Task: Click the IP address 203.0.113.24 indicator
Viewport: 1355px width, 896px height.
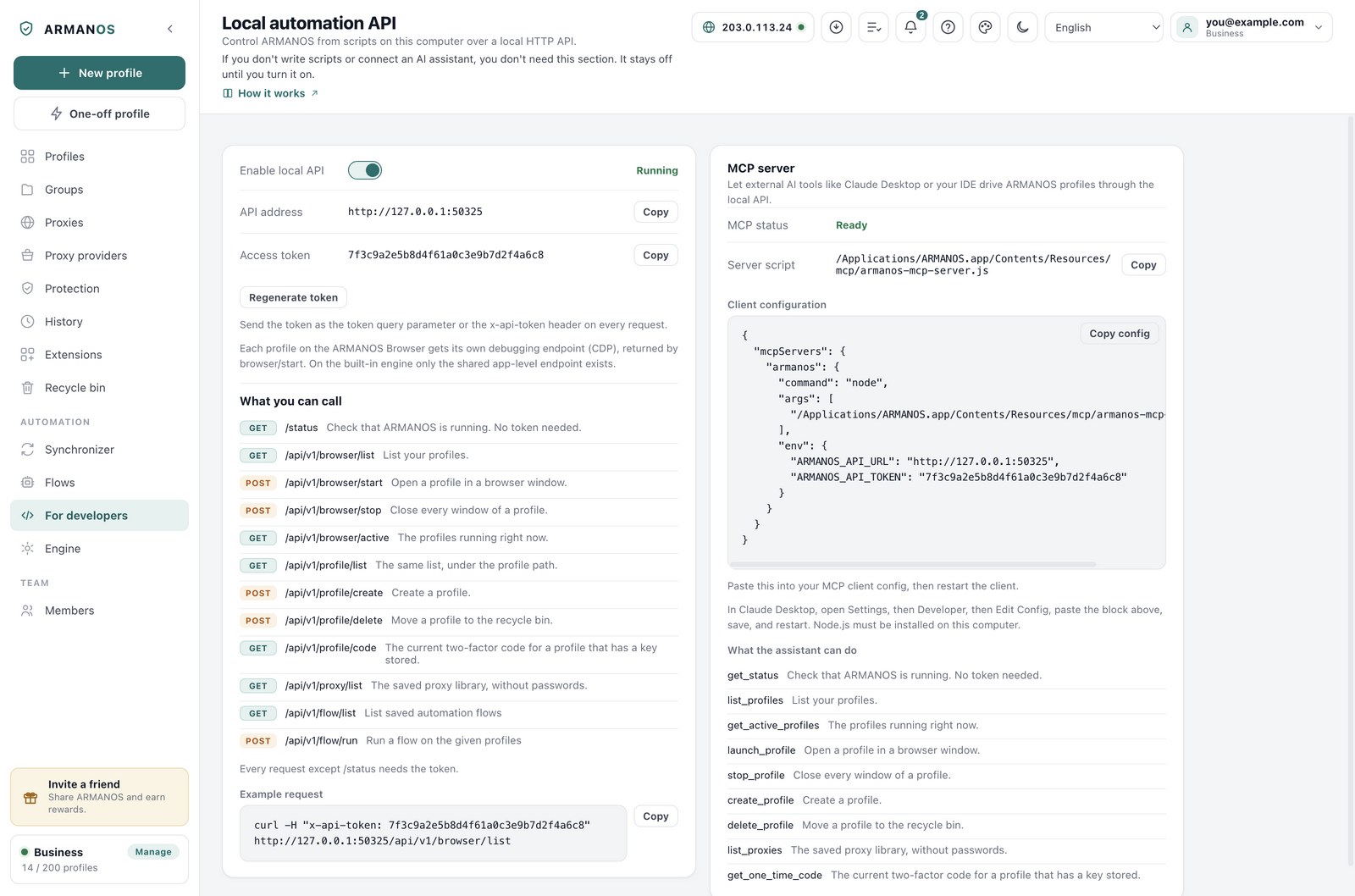Action: point(753,27)
